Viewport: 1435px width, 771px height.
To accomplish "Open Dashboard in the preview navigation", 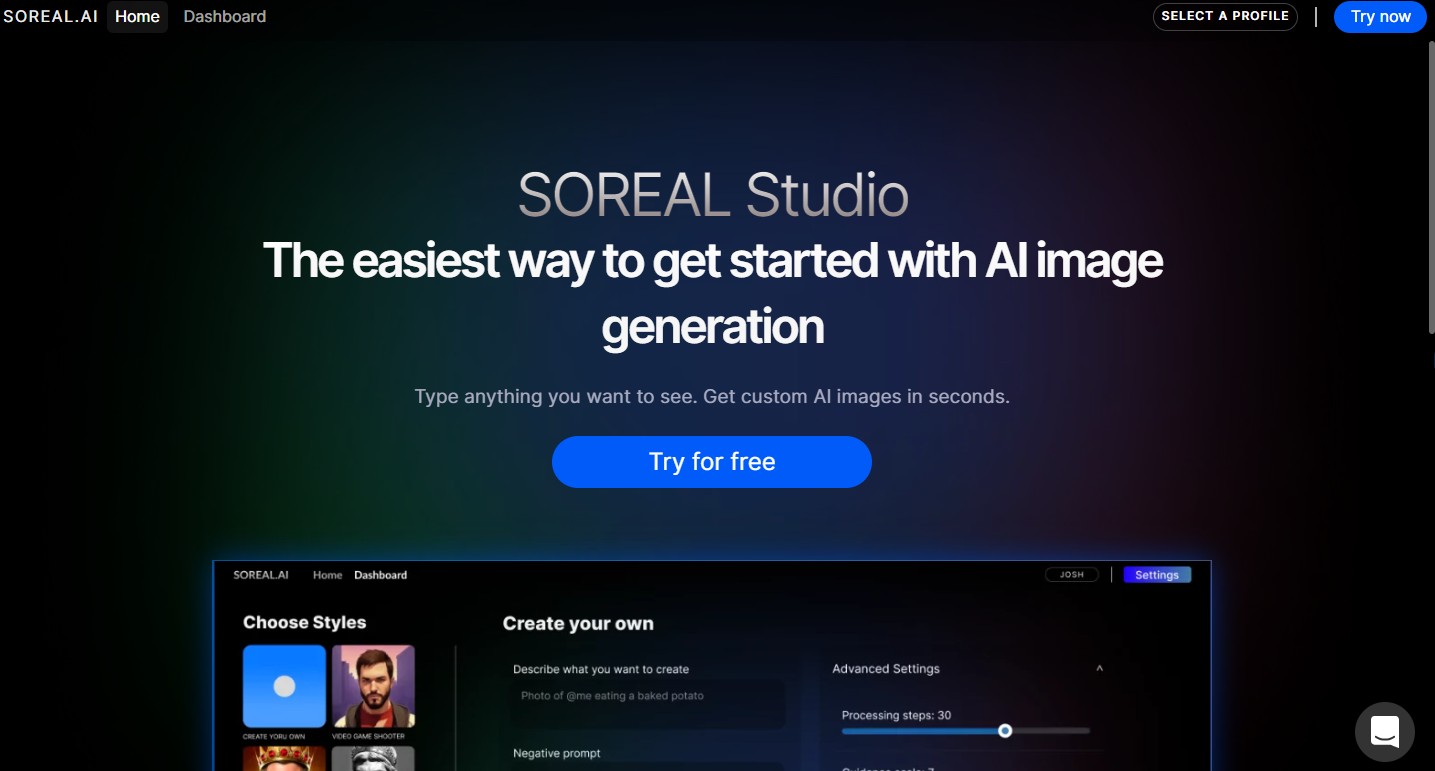I will click(x=381, y=575).
